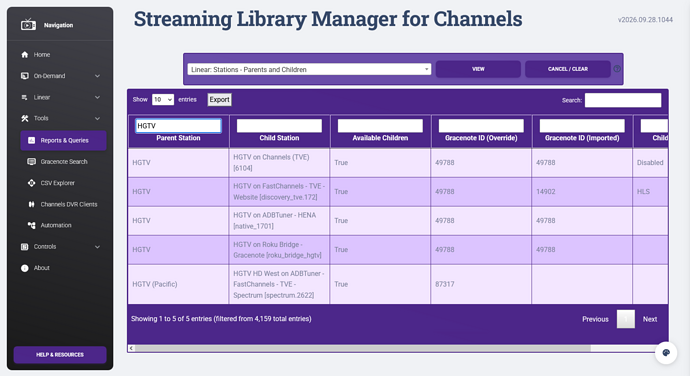
Task: Click the scrollbar left arrow
Action: [x=131, y=348]
